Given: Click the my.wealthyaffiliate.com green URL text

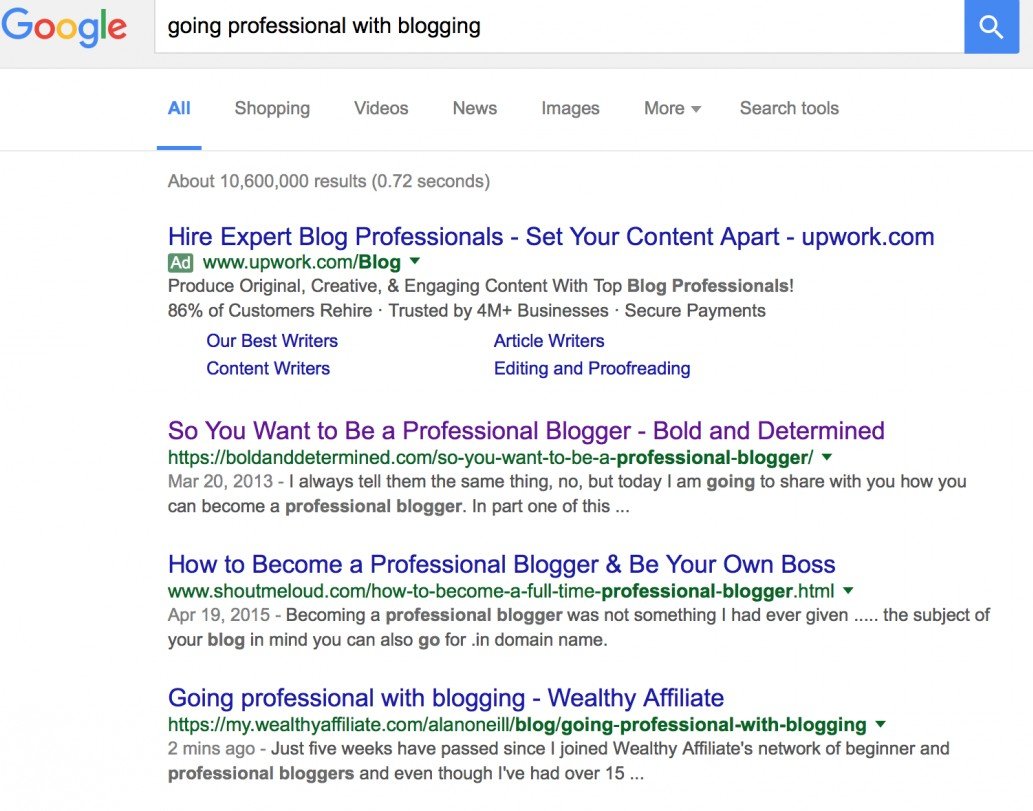Looking at the screenshot, I should [x=517, y=725].
